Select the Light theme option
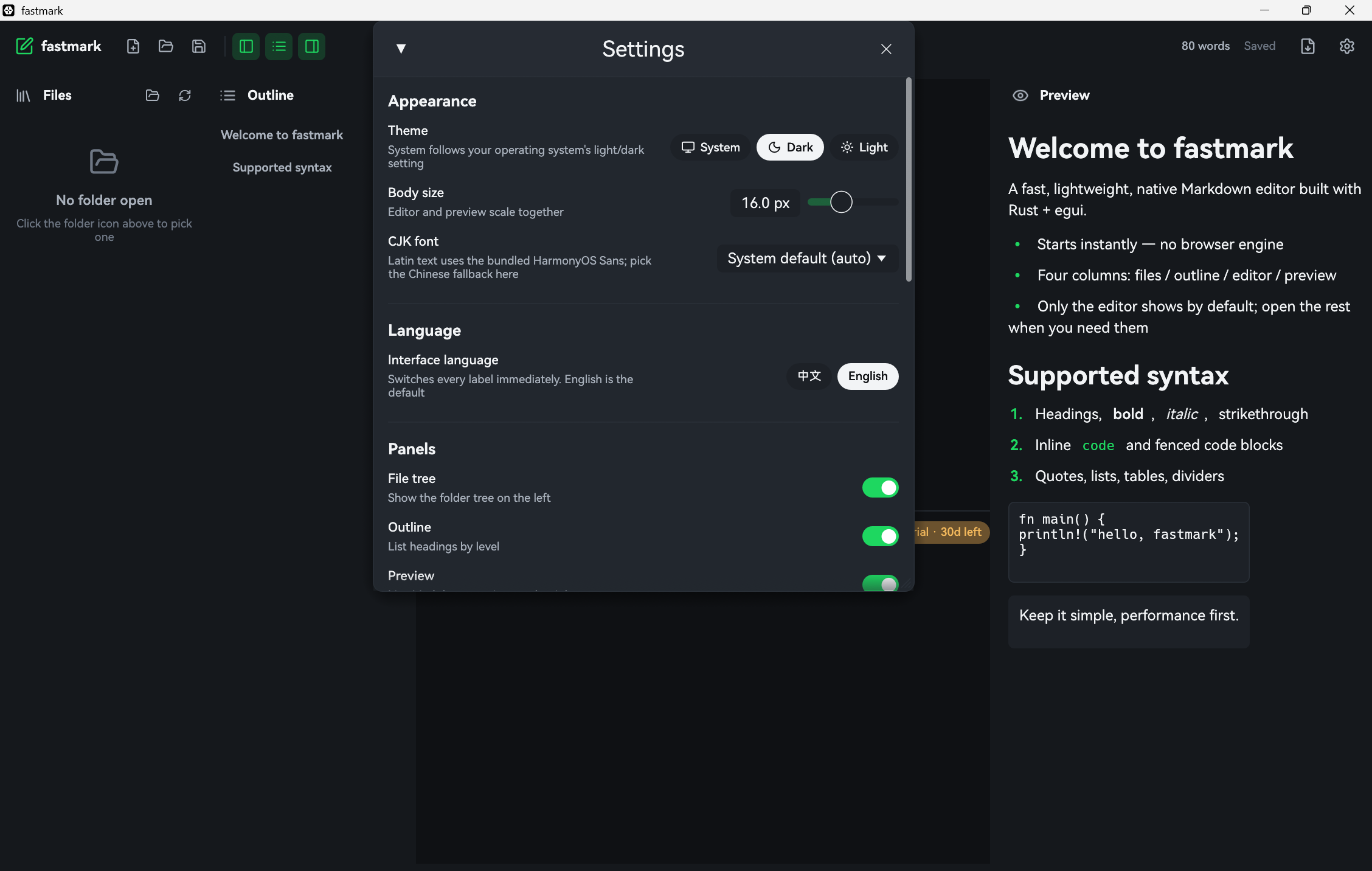 (864, 147)
